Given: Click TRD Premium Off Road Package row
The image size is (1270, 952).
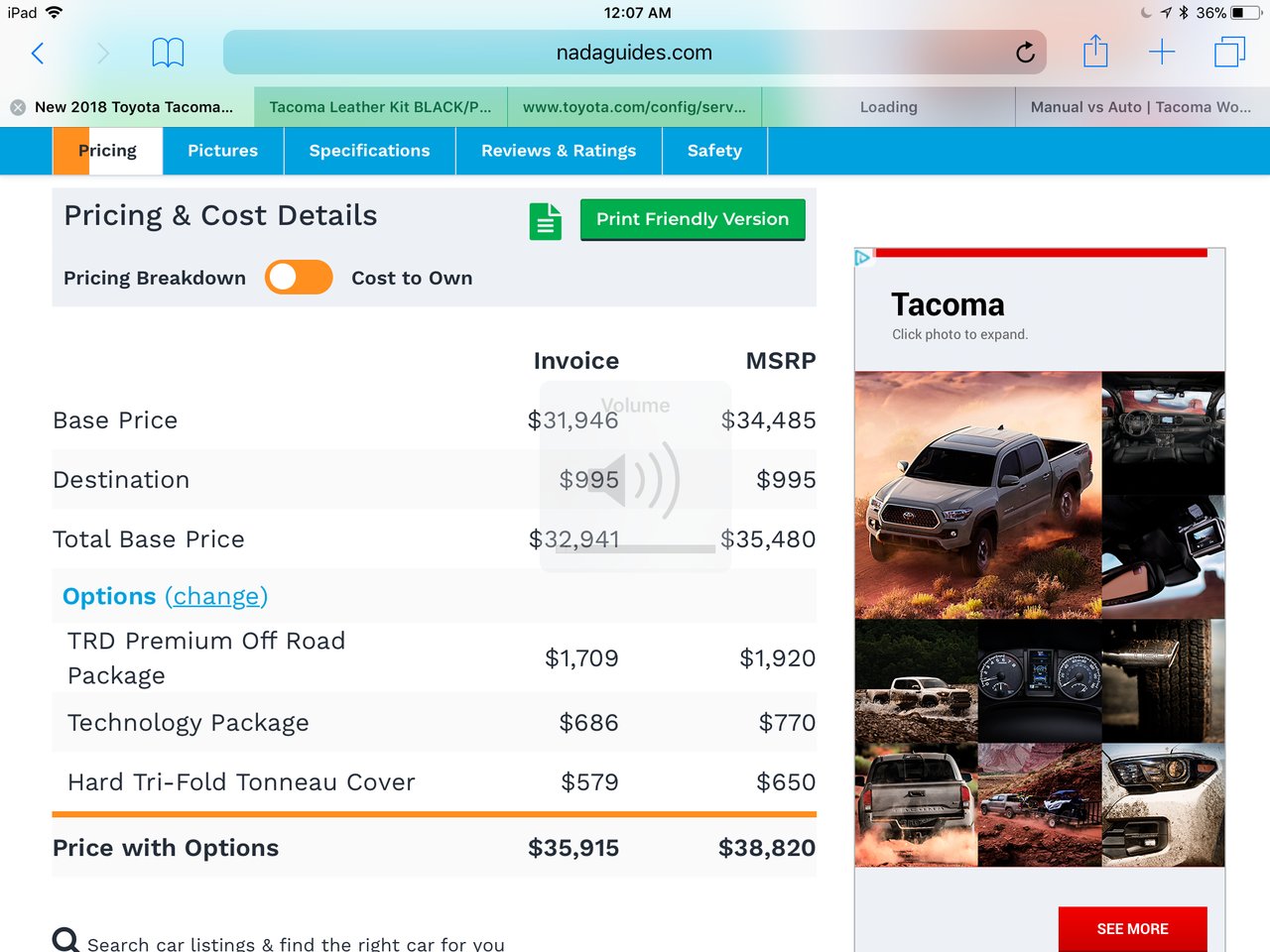Looking at the screenshot, I should click(434, 657).
